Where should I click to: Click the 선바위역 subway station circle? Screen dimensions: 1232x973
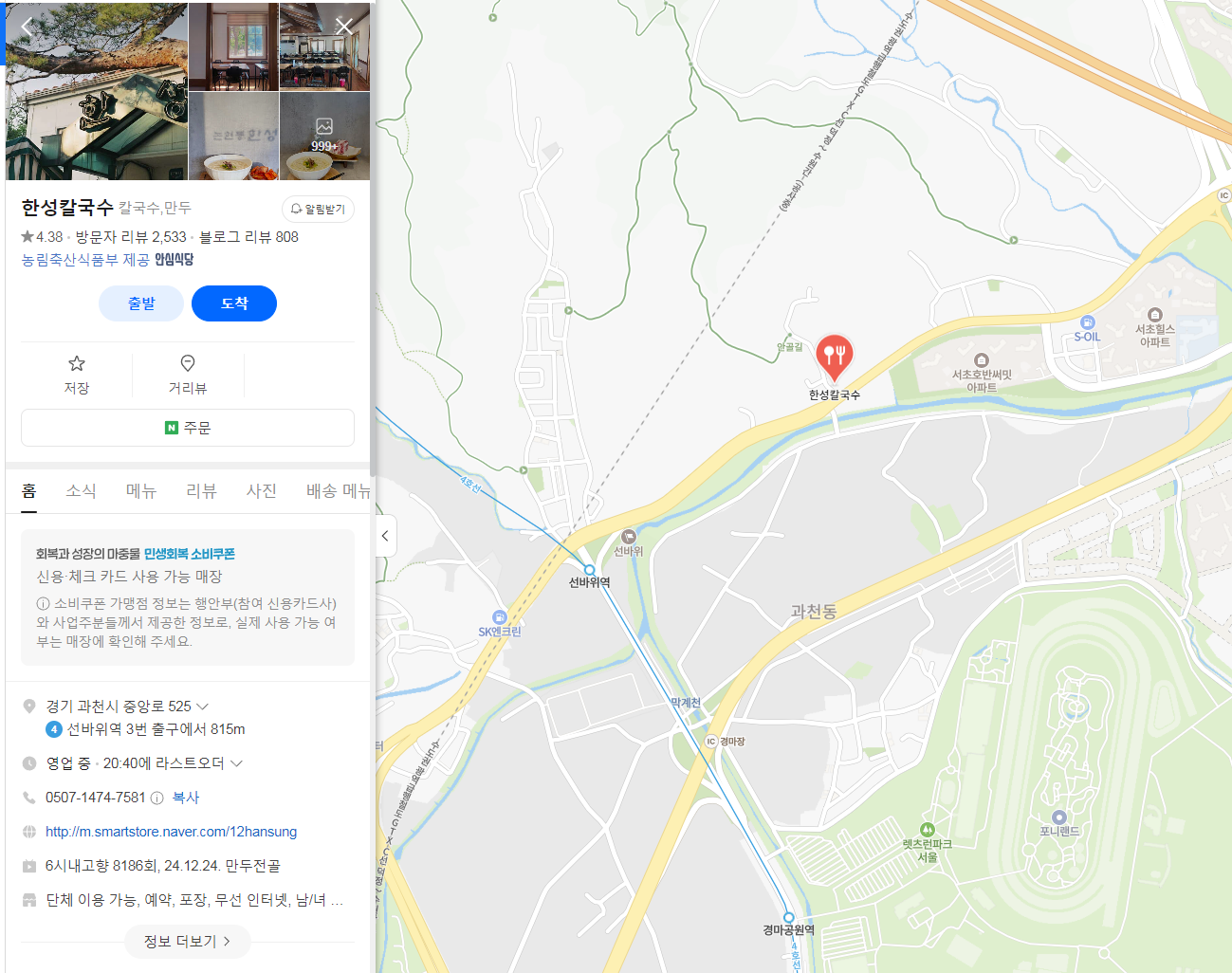[x=589, y=570]
